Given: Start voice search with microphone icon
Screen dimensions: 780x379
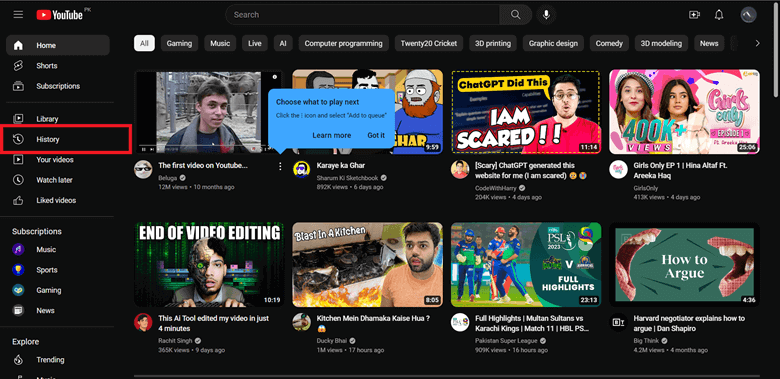Looking at the screenshot, I should 546,15.
